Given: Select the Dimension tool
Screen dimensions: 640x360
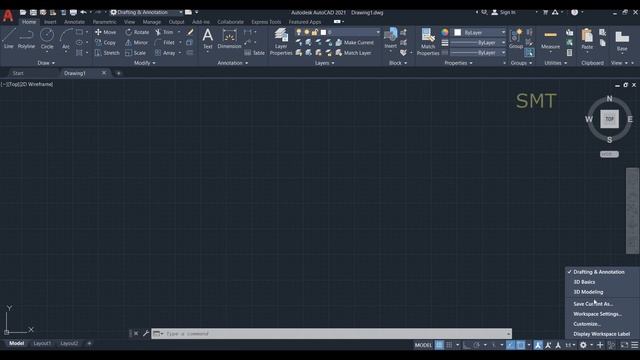Looking at the screenshot, I should pos(229,38).
